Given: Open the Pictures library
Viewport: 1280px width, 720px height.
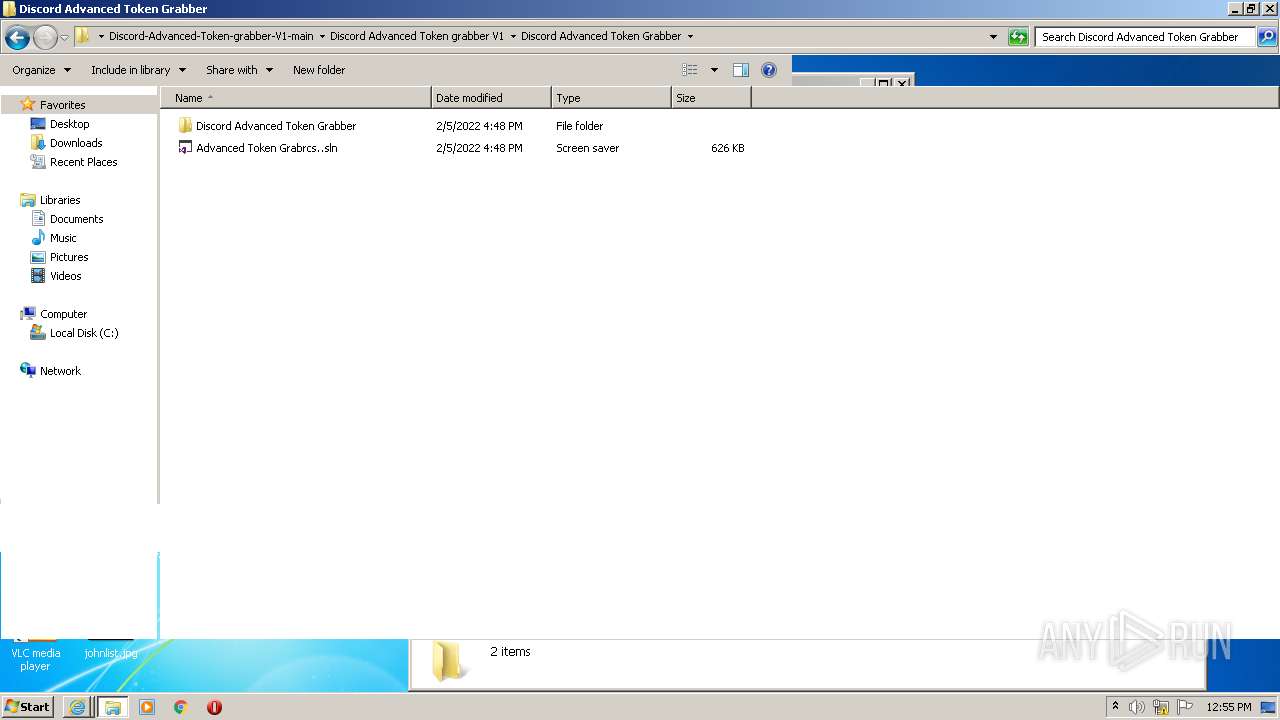Looking at the screenshot, I should click(x=69, y=257).
